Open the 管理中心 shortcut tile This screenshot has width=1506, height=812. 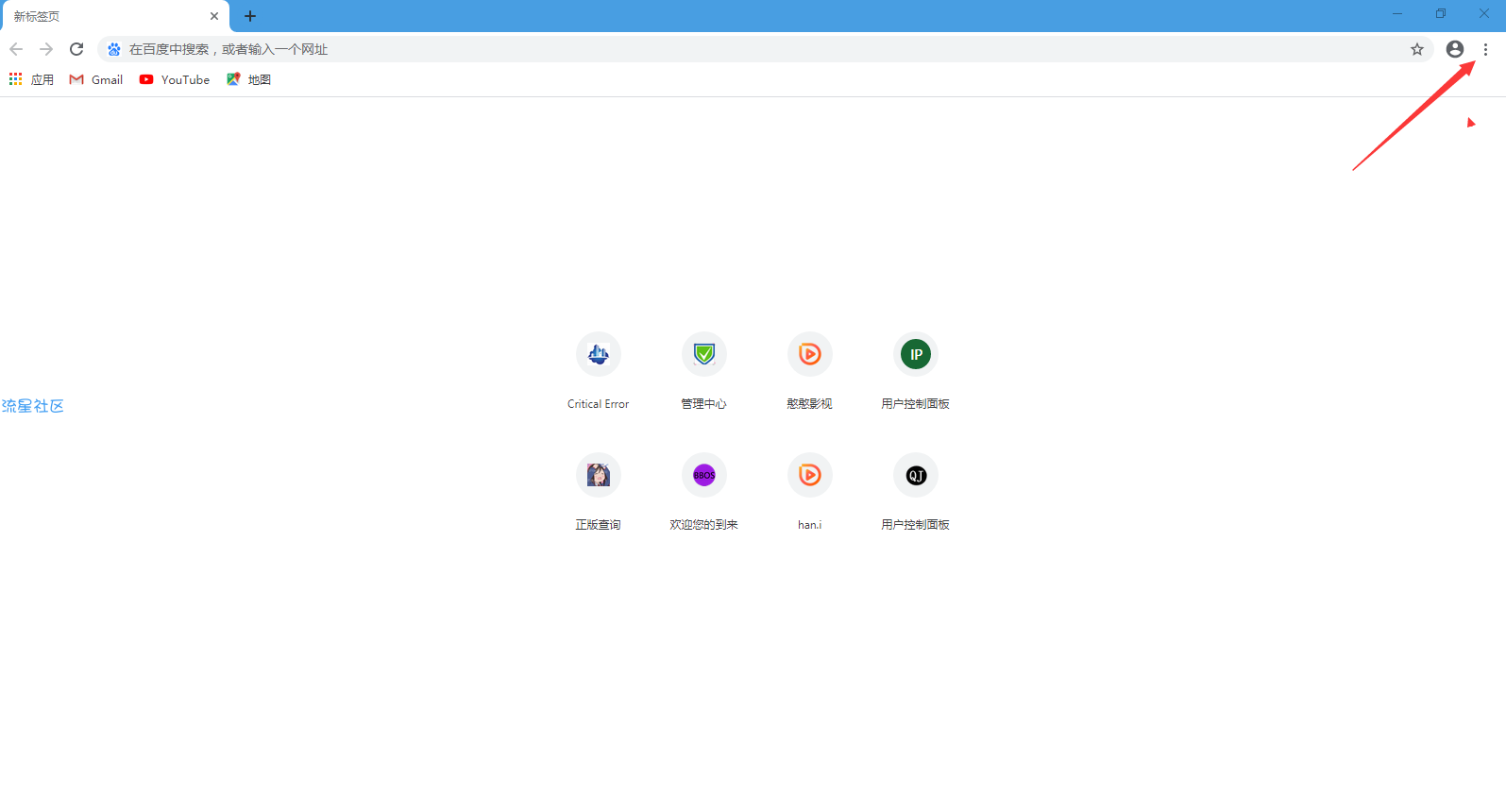704,371
